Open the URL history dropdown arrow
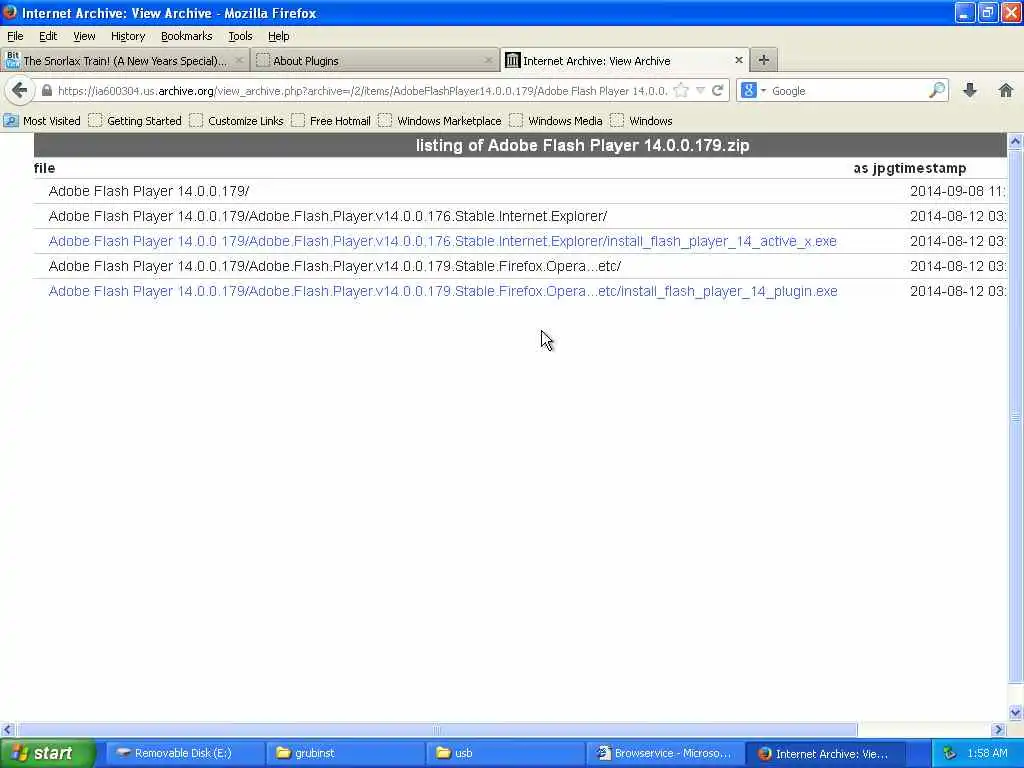Image resolution: width=1024 pixels, height=768 pixels. tap(700, 91)
